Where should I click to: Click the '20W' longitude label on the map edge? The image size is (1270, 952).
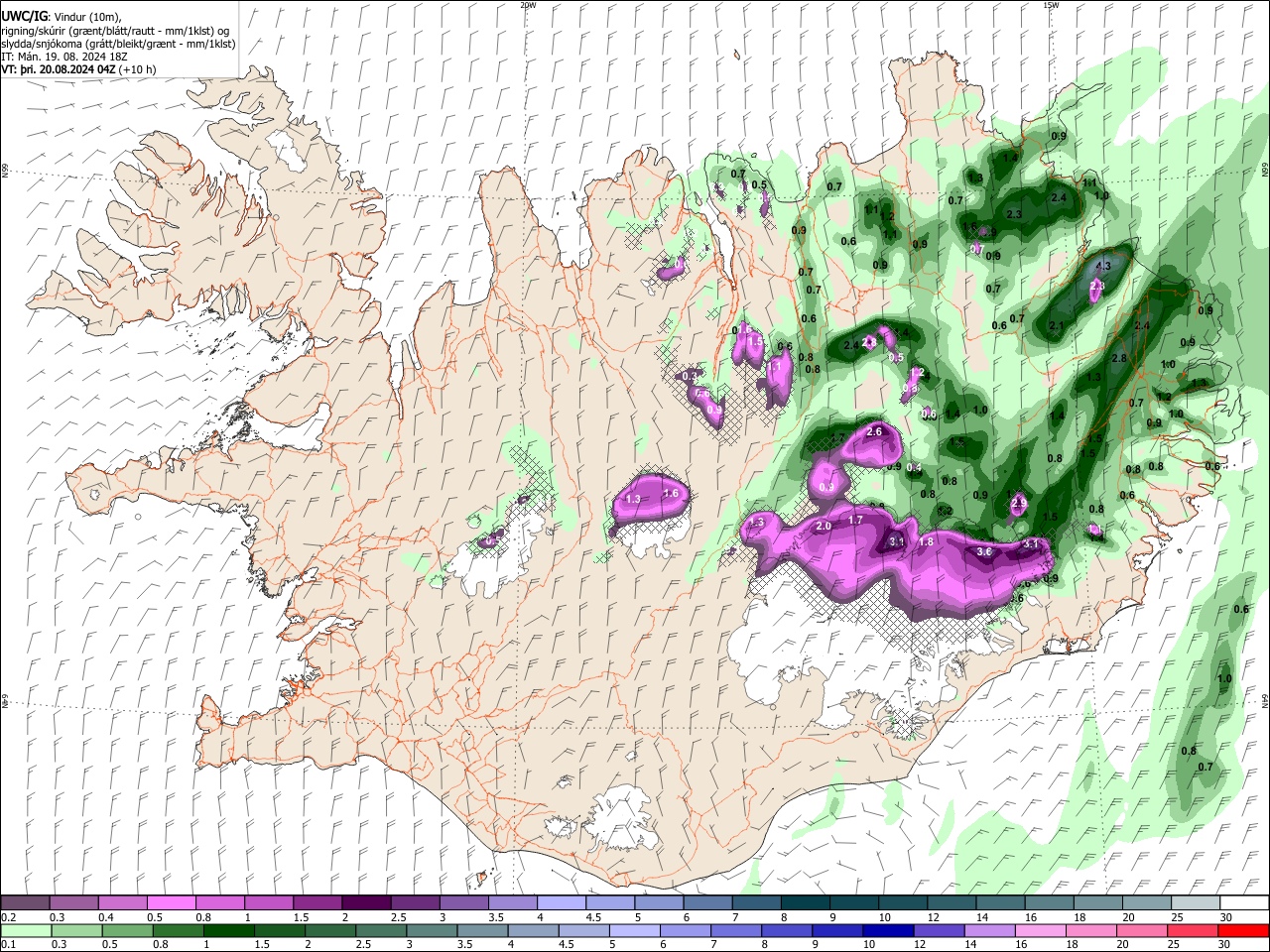point(528,5)
